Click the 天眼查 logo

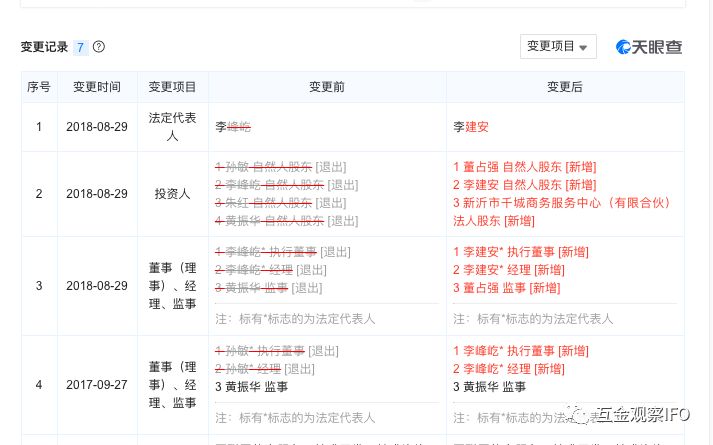pyautogui.click(x=649, y=47)
